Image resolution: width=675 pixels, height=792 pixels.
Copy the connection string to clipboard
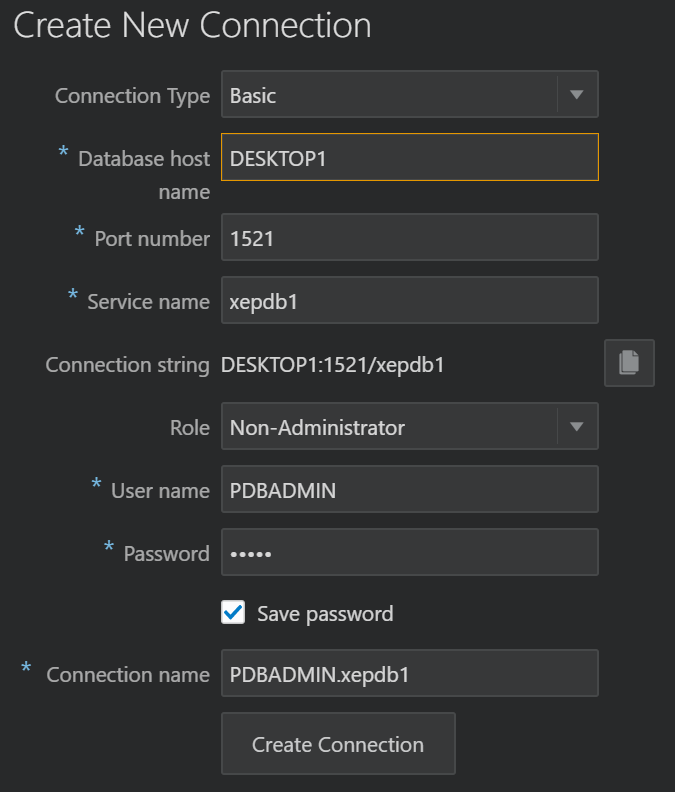tap(629, 363)
